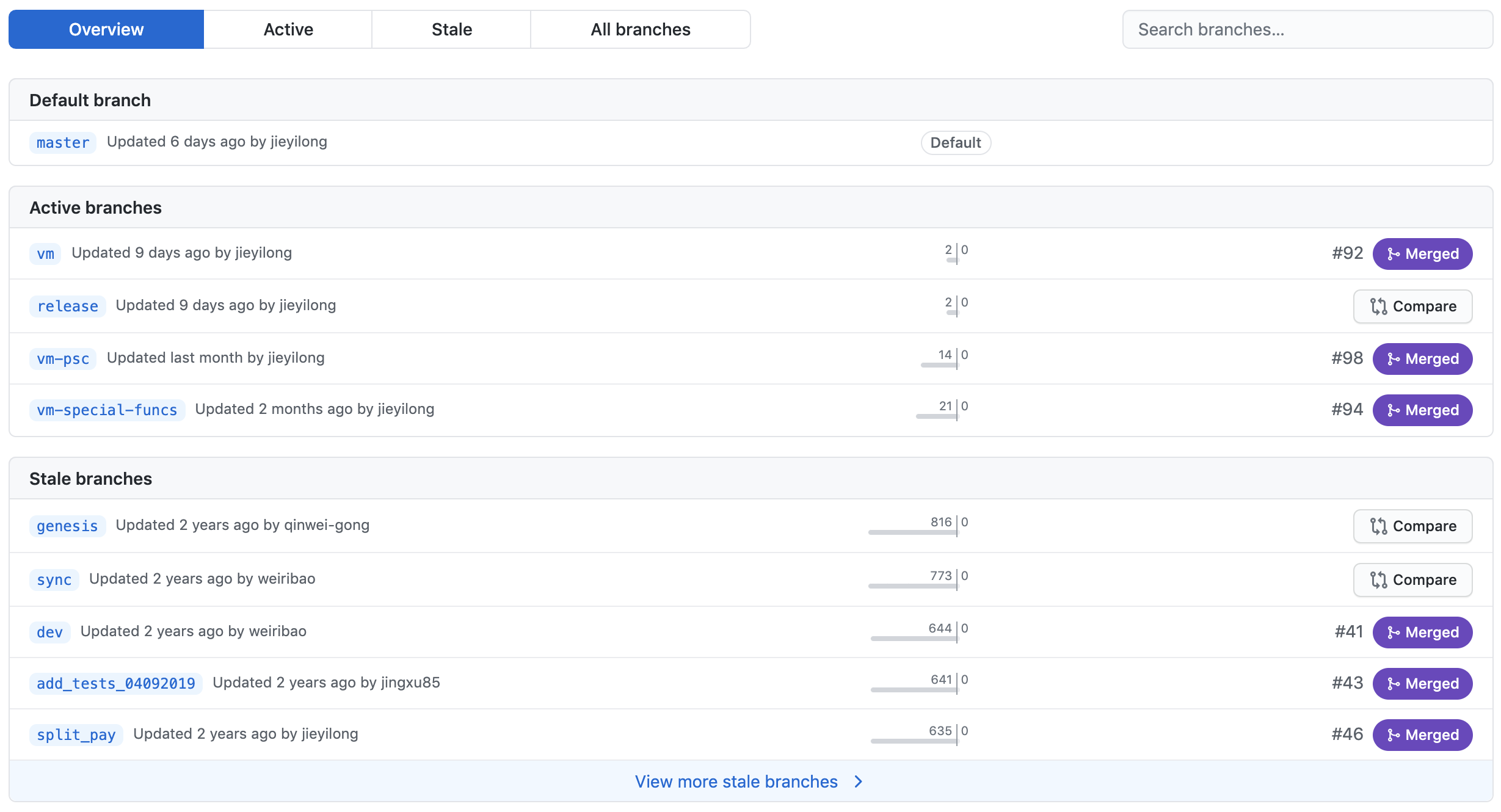This screenshot has width=1501, height=812.
Task: Focus the Search branches field
Action: click(1307, 29)
